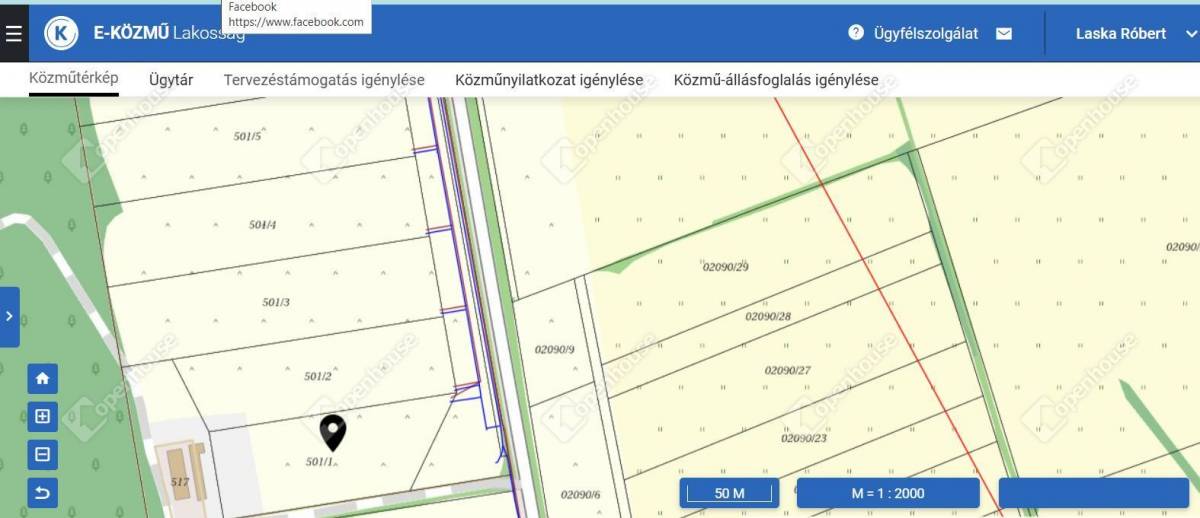Screen dimensions: 1200x518
Task: Click parcel 501/3 on the map
Action: pyautogui.click(x=276, y=302)
